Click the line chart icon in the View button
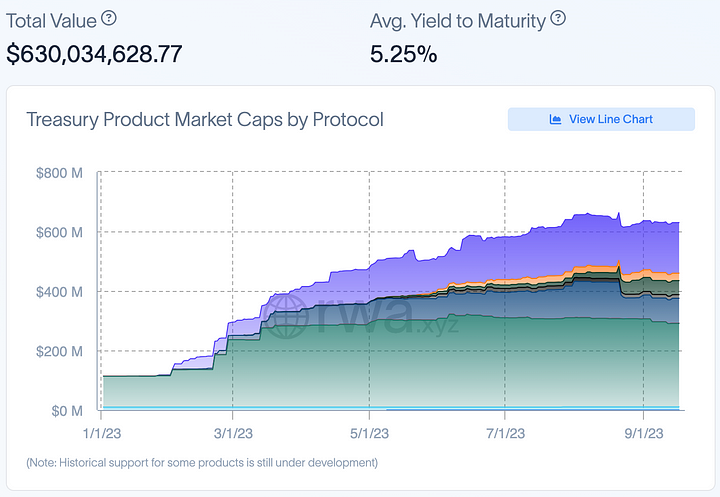The image size is (720, 497). tap(555, 120)
